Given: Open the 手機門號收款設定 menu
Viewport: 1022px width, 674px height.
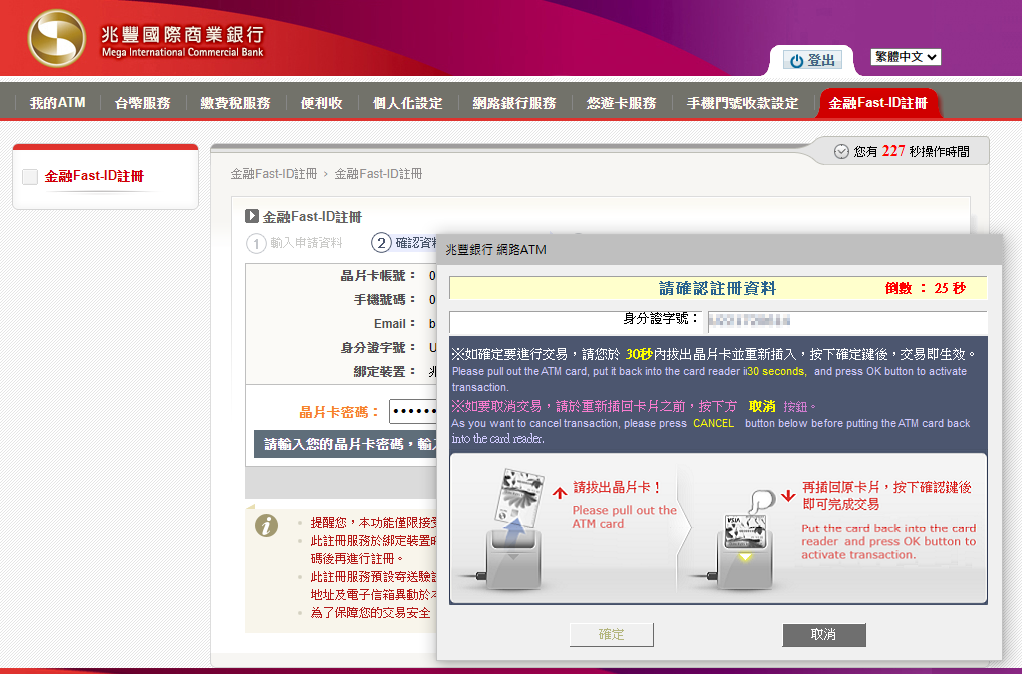Looking at the screenshot, I should (x=742, y=103).
